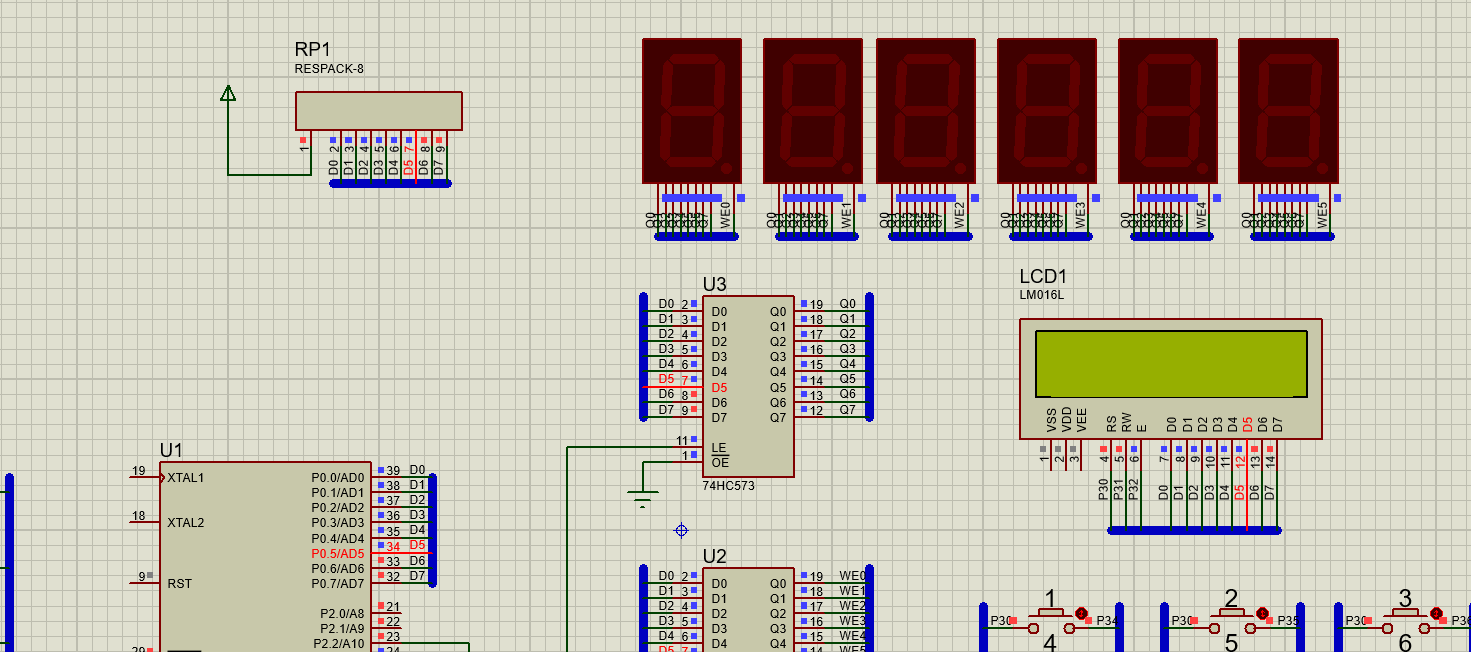Select the U1 microcontroller body
This screenshot has width=1471, height=652.
[265, 556]
